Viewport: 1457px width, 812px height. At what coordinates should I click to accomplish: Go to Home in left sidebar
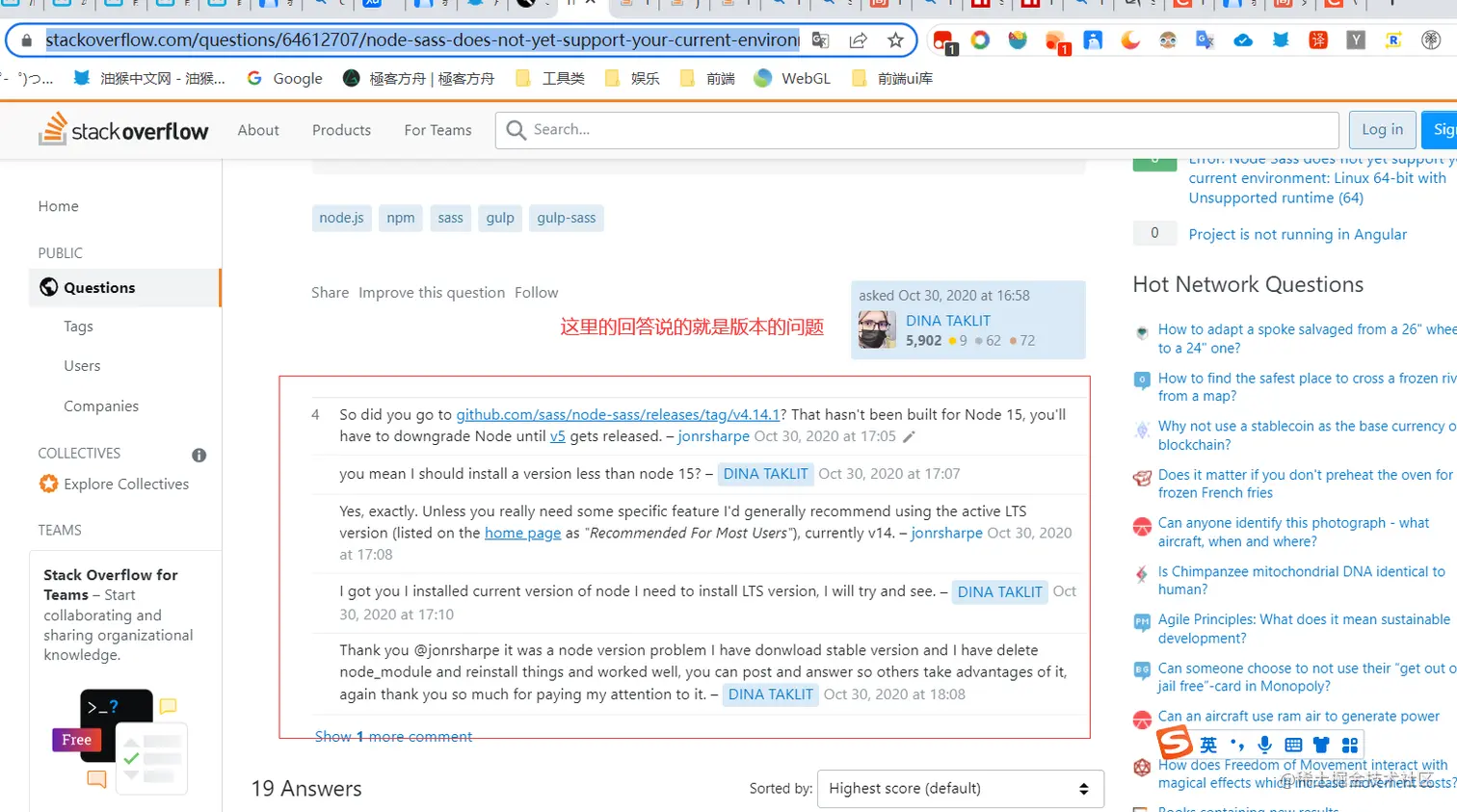tap(59, 206)
